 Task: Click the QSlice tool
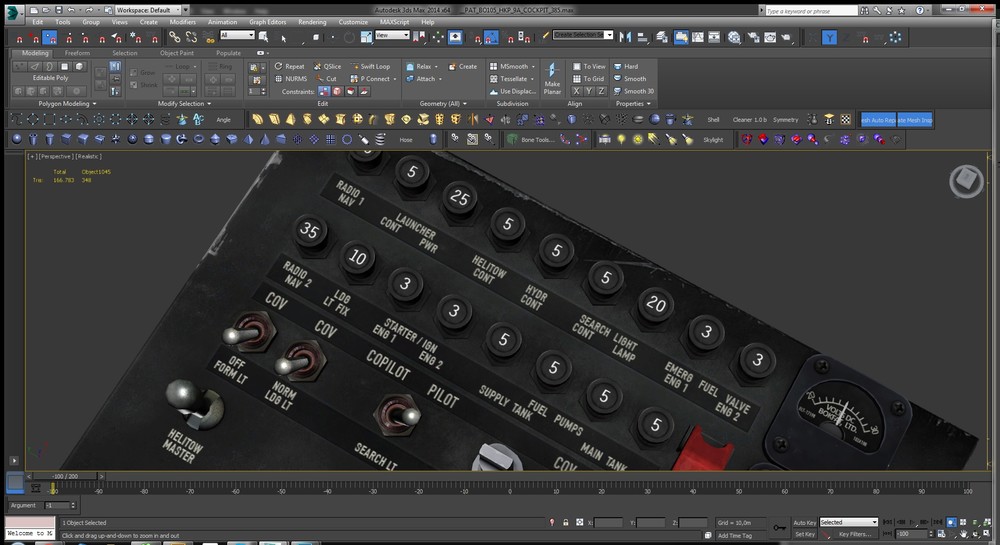[327, 66]
